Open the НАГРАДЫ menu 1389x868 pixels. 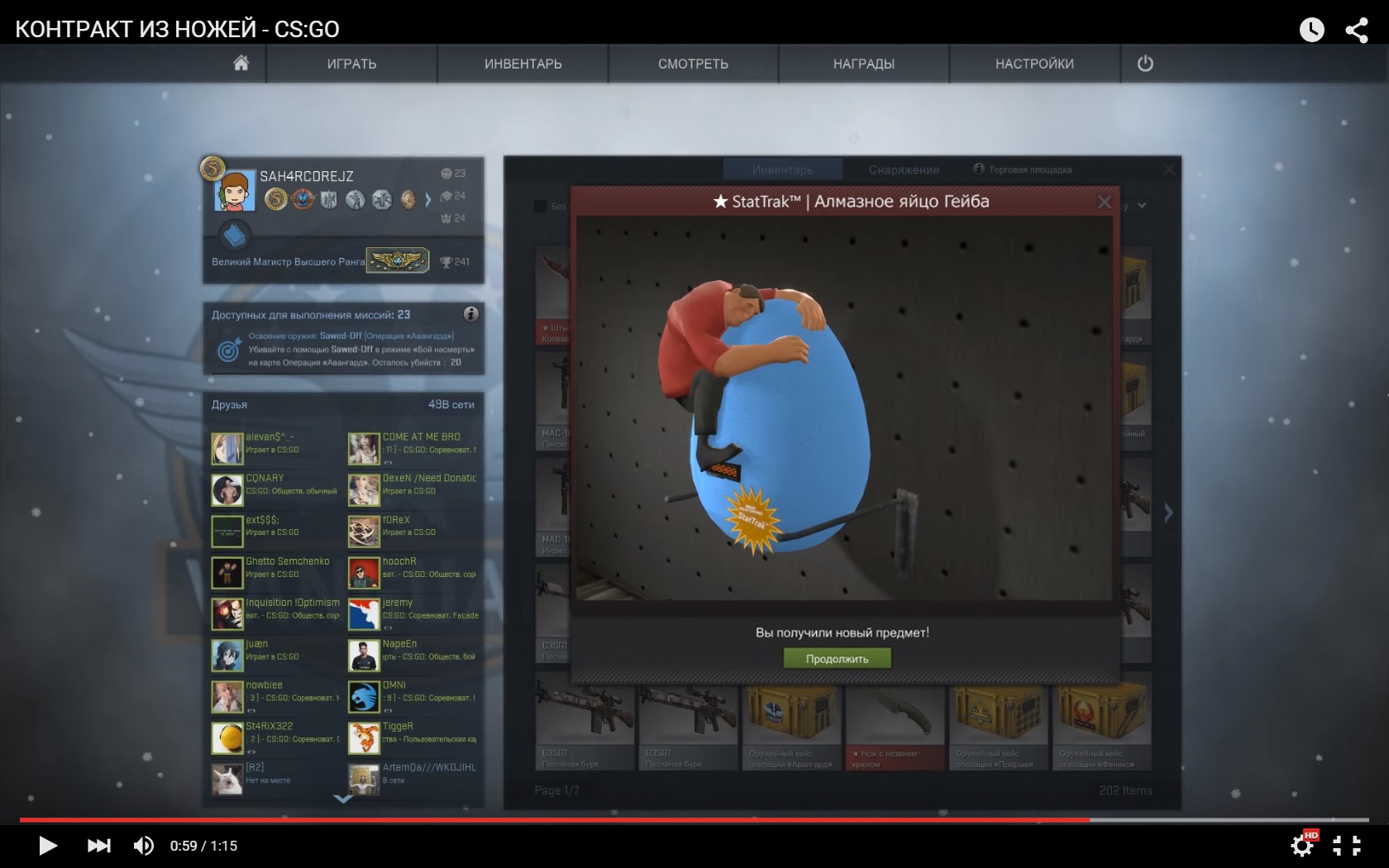[864, 64]
